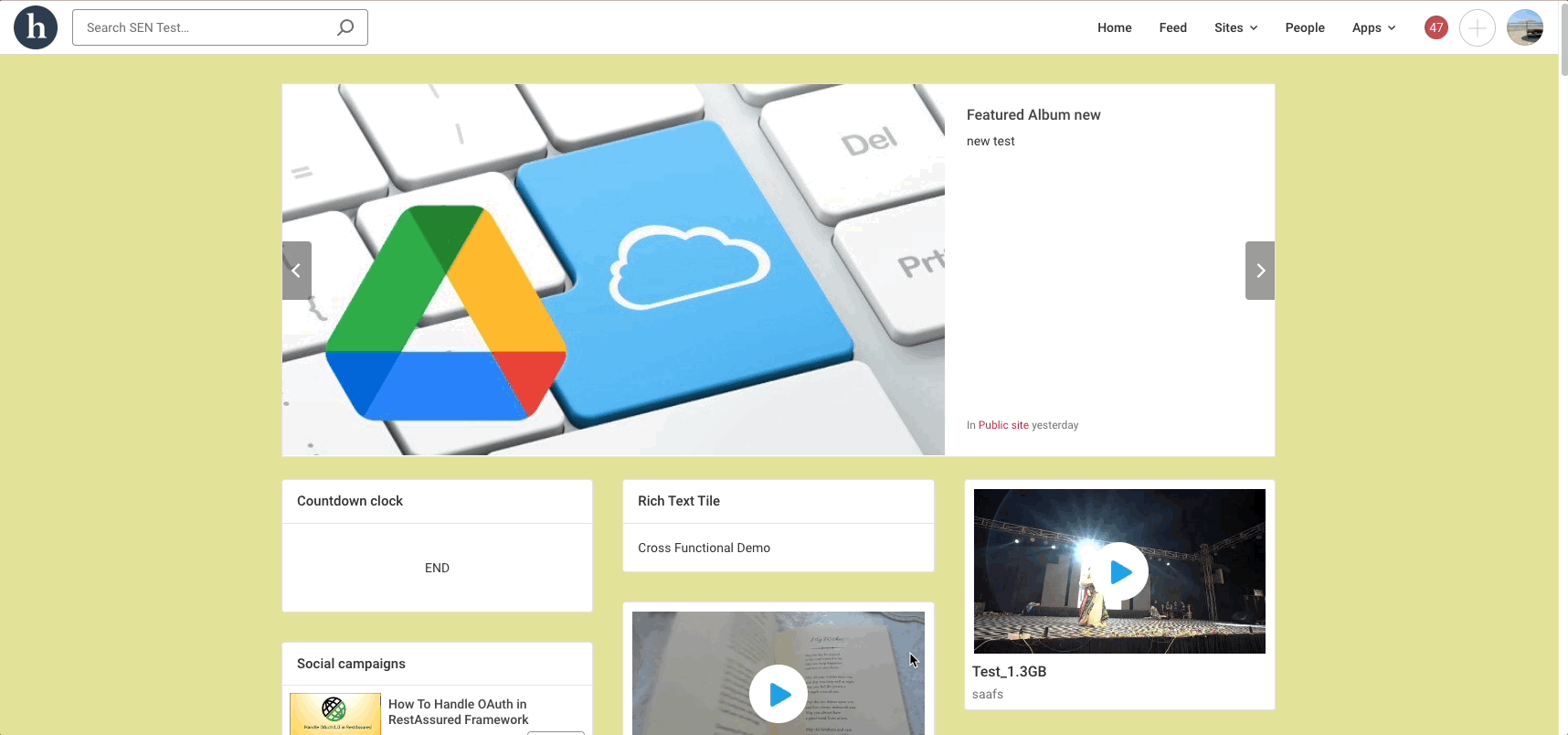Open the Feed menu item
This screenshot has width=1568, height=735.
coord(1172,27)
